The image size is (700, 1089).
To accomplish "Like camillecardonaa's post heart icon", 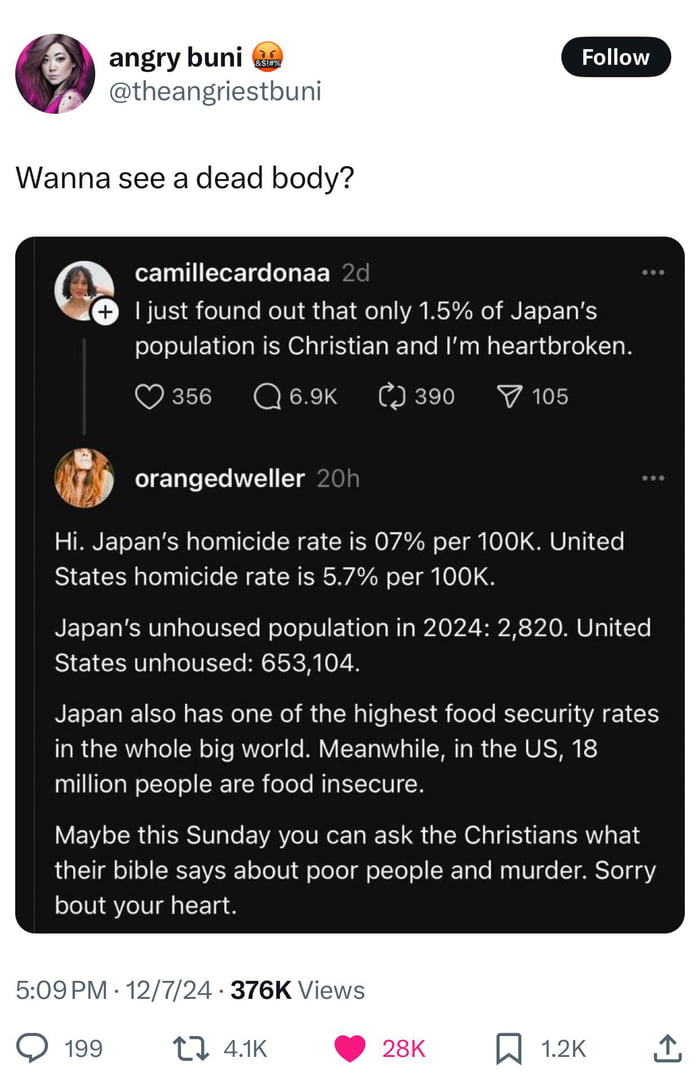I will click(x=148, y=397).
